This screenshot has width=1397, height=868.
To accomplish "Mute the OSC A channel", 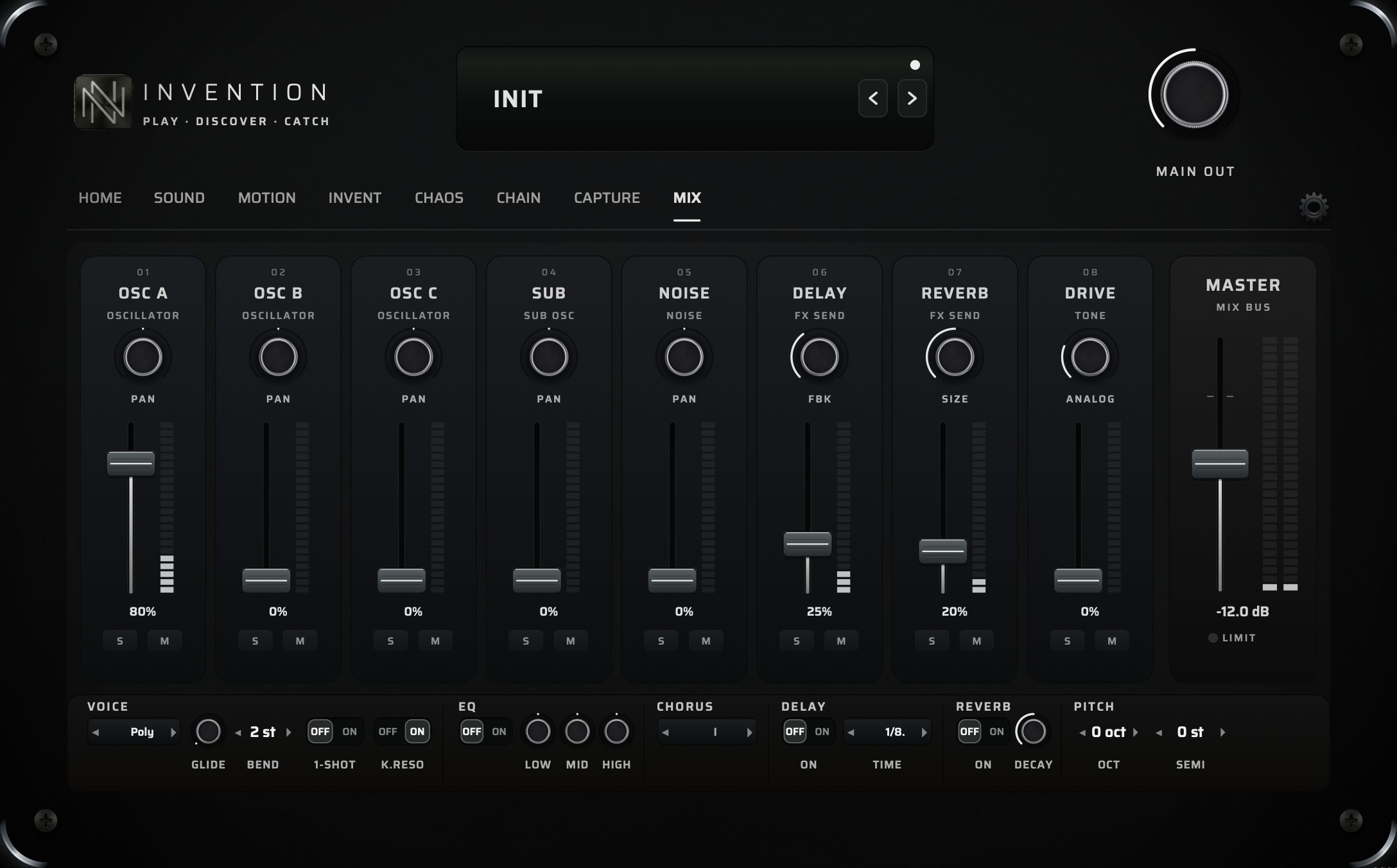I will [165, 641].
